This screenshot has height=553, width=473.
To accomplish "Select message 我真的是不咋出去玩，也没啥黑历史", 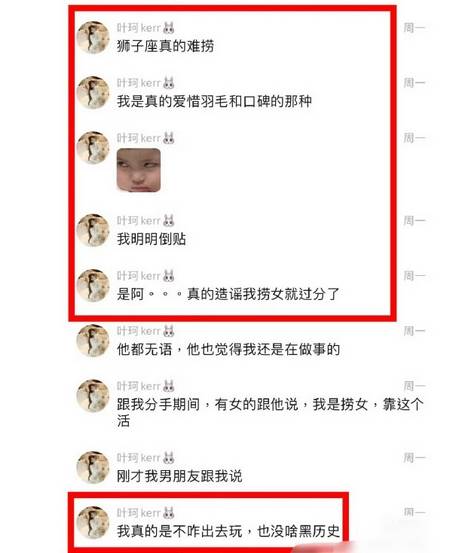I will [228, 531].
